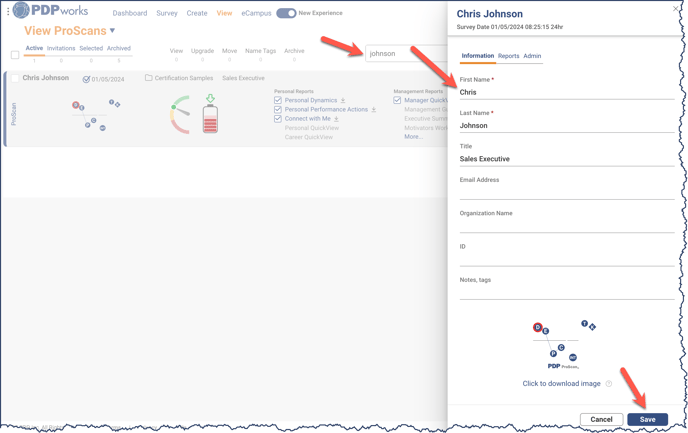Open the View menu

coord(224,13)
